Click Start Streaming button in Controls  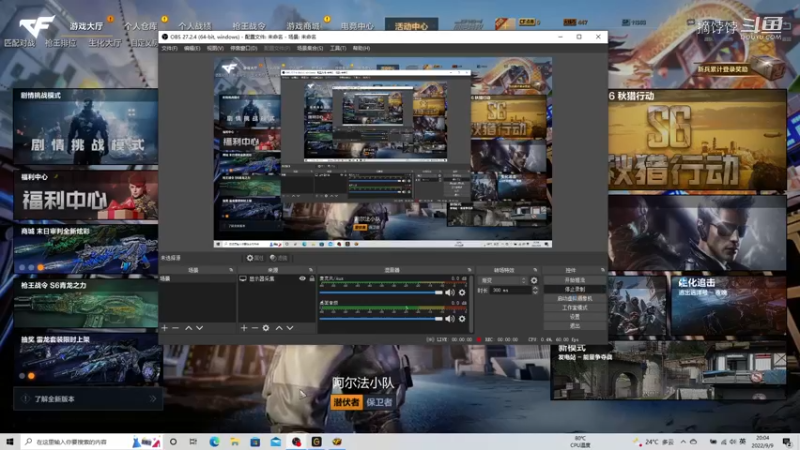click(574, 280)
